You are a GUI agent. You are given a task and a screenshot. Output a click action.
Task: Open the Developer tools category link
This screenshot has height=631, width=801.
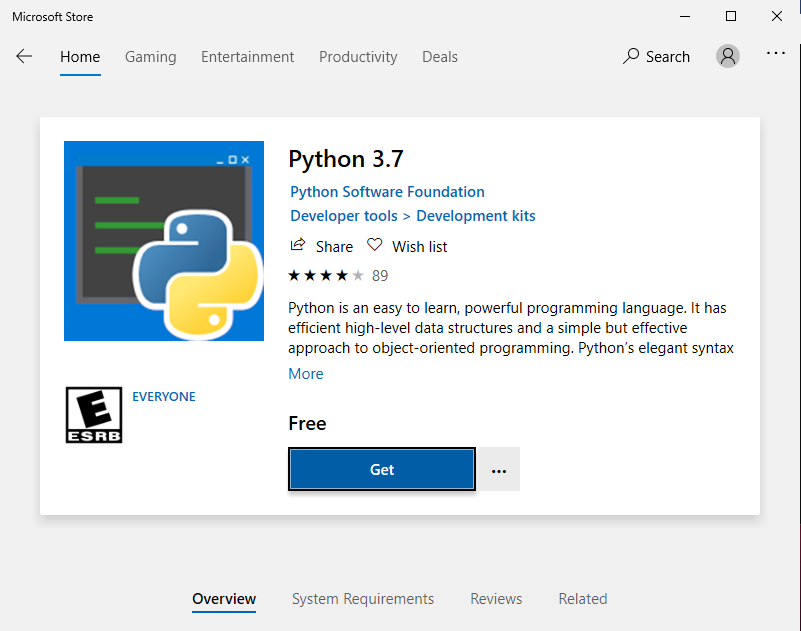click(x=344, y=216)
